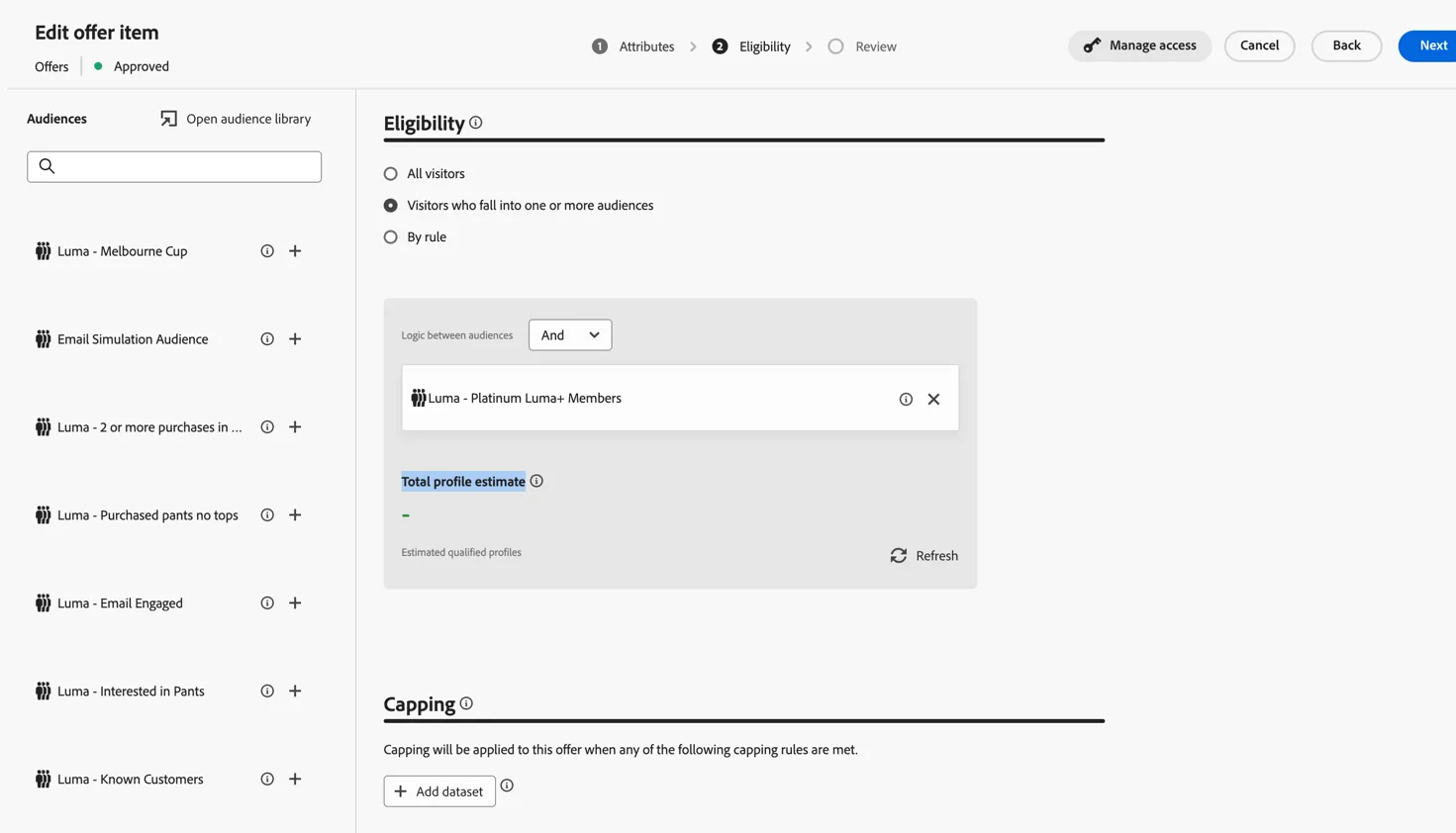
Task: Select the By rule radio option
Action: click(391, 237)
